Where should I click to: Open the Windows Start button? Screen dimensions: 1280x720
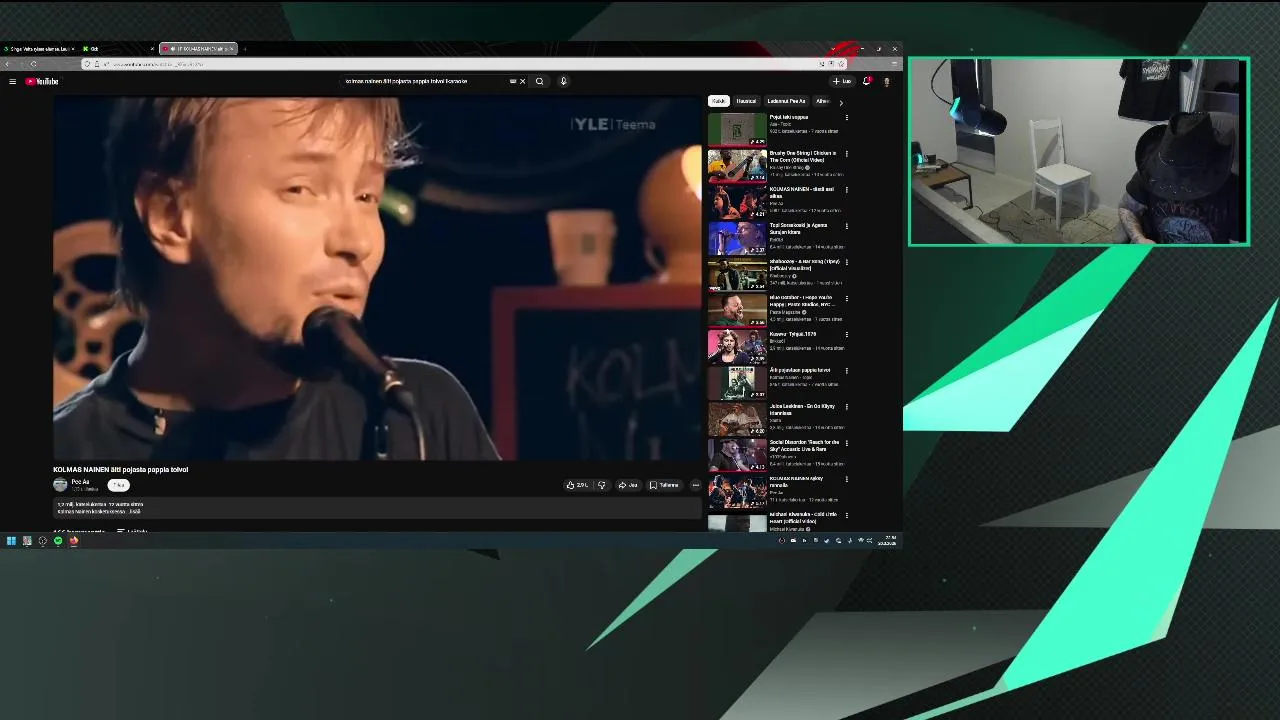point(11,541)
